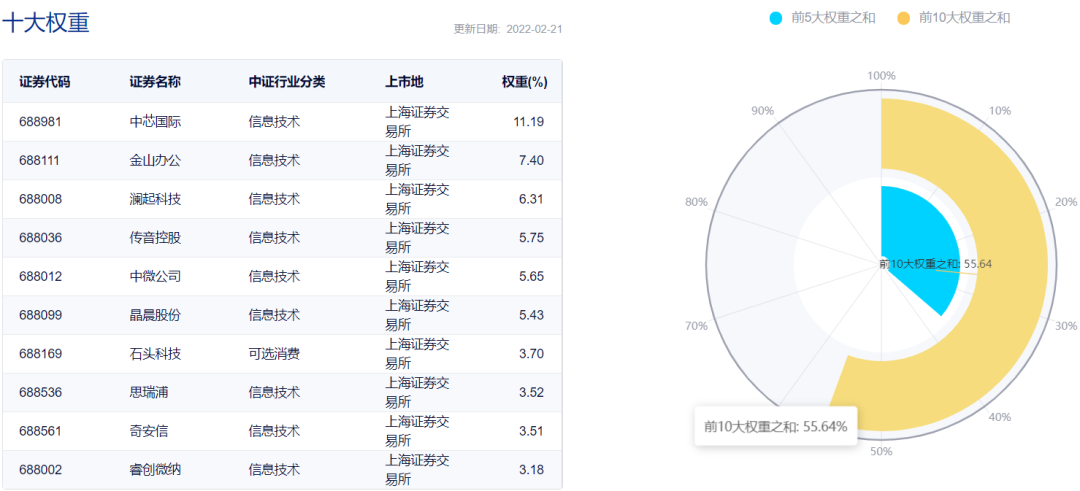
Task: Click the security name 思瑞浦
Action: coord(149,393)
